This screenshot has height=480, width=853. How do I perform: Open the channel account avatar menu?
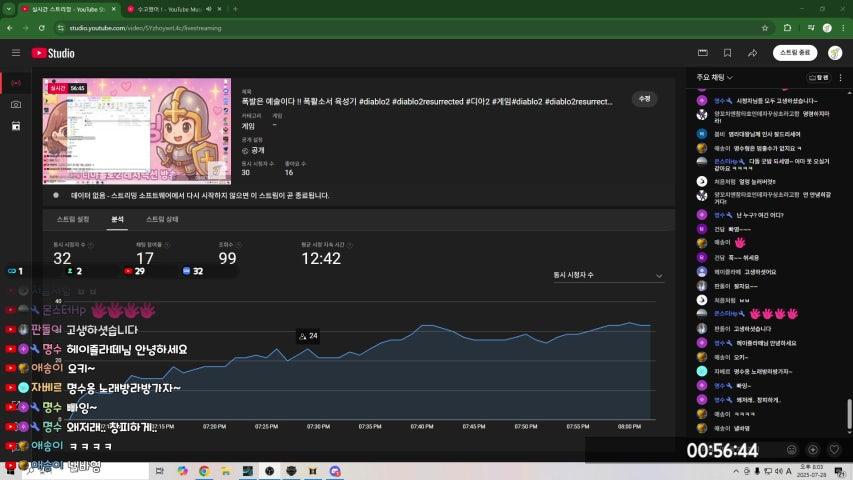pyautogui.click(x=835, y=53)
